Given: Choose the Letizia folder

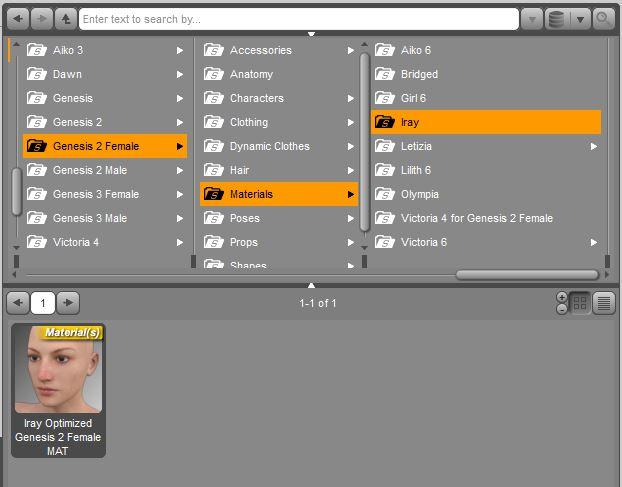Looking at the screenshot, I should point(486,146).
